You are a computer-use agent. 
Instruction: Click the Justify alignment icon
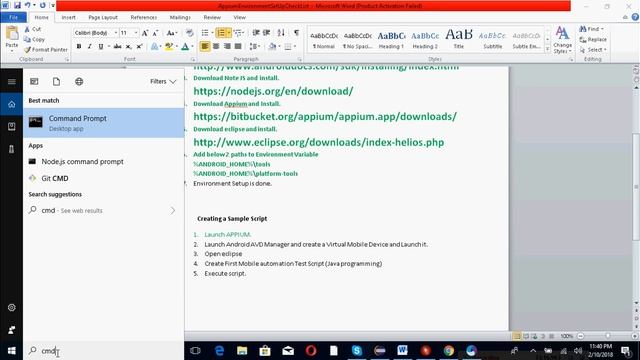click(x=238, y=47)
